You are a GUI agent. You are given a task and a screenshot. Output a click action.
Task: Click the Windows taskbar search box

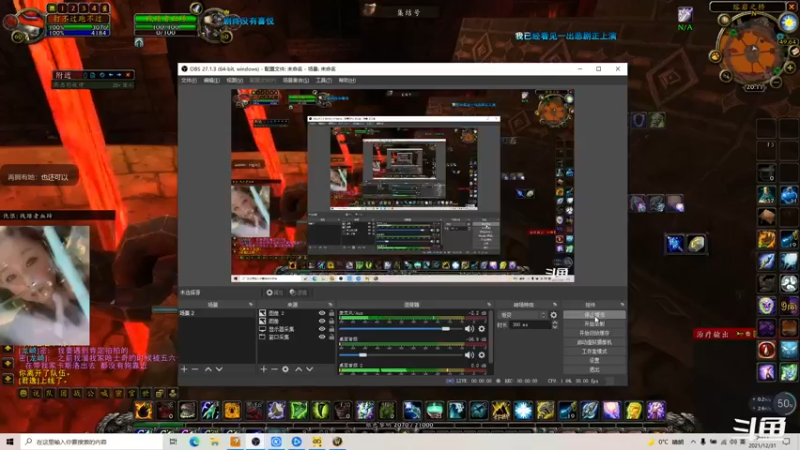92,442
